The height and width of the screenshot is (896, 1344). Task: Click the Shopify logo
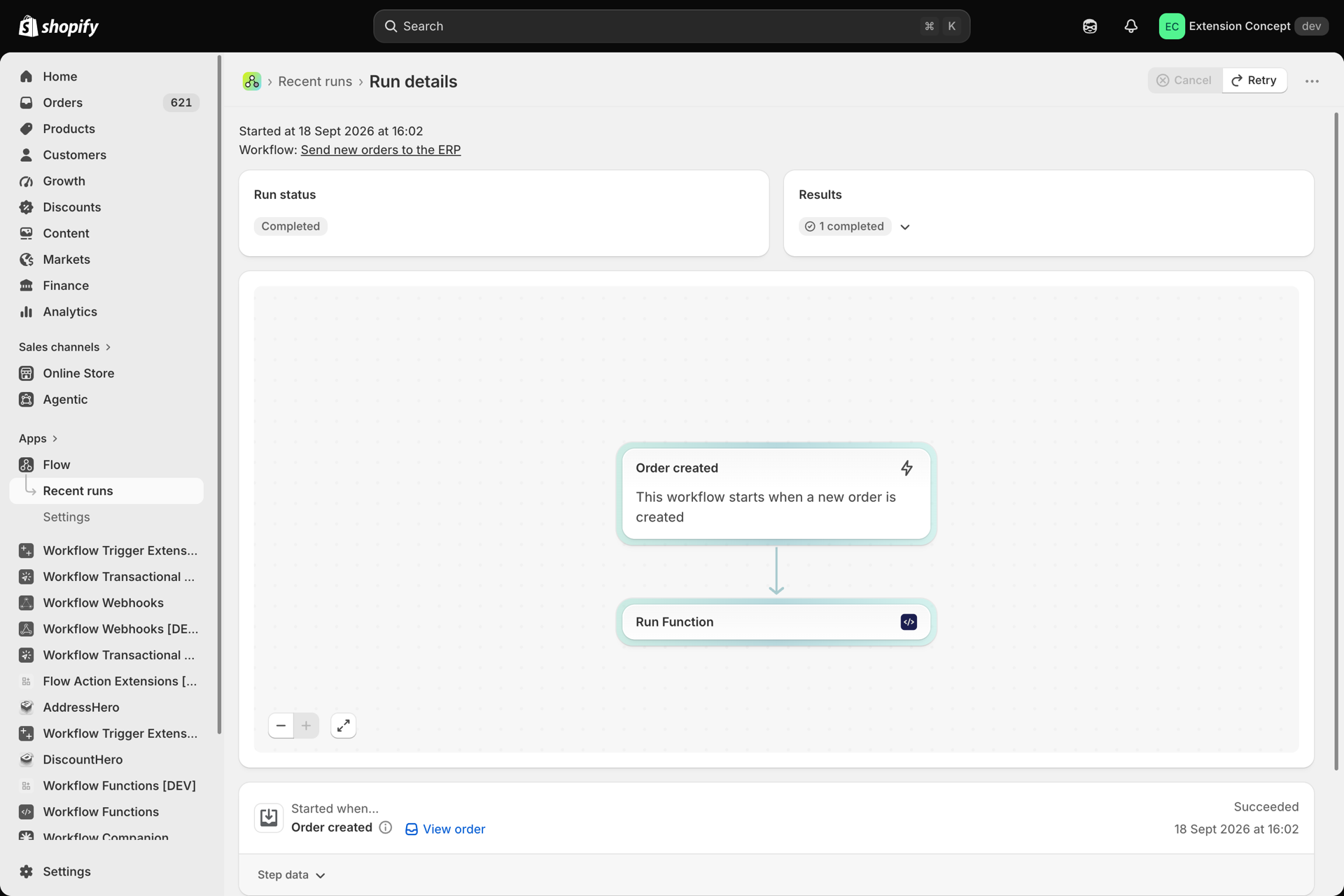click(x=59, y=26)
